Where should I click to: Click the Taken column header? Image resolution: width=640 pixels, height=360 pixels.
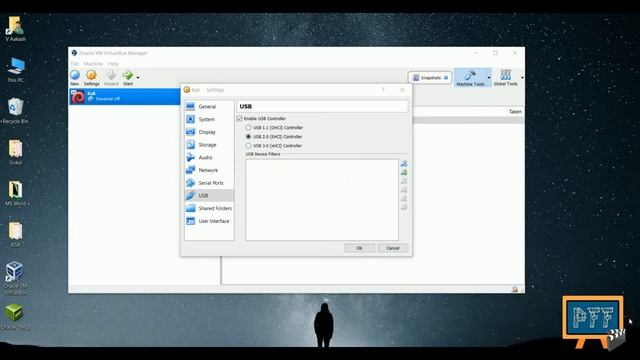(x=515, y=111)
